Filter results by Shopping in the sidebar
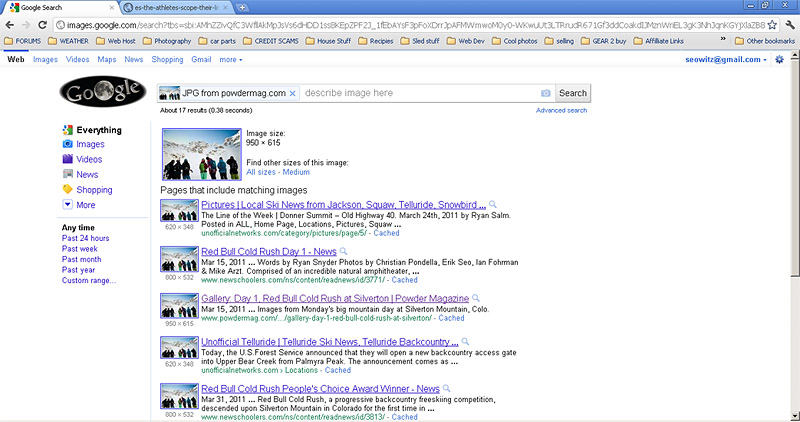Viewport: 800px width, 422px height. coord(94,189)
